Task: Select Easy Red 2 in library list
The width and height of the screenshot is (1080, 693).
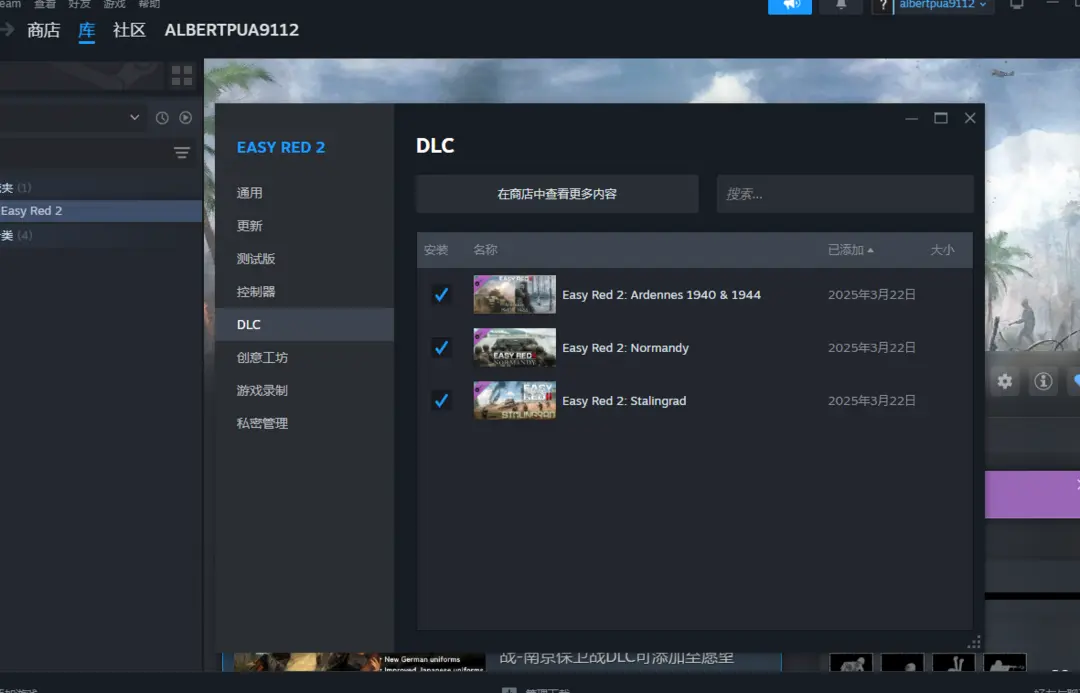Action: point(101,211)
